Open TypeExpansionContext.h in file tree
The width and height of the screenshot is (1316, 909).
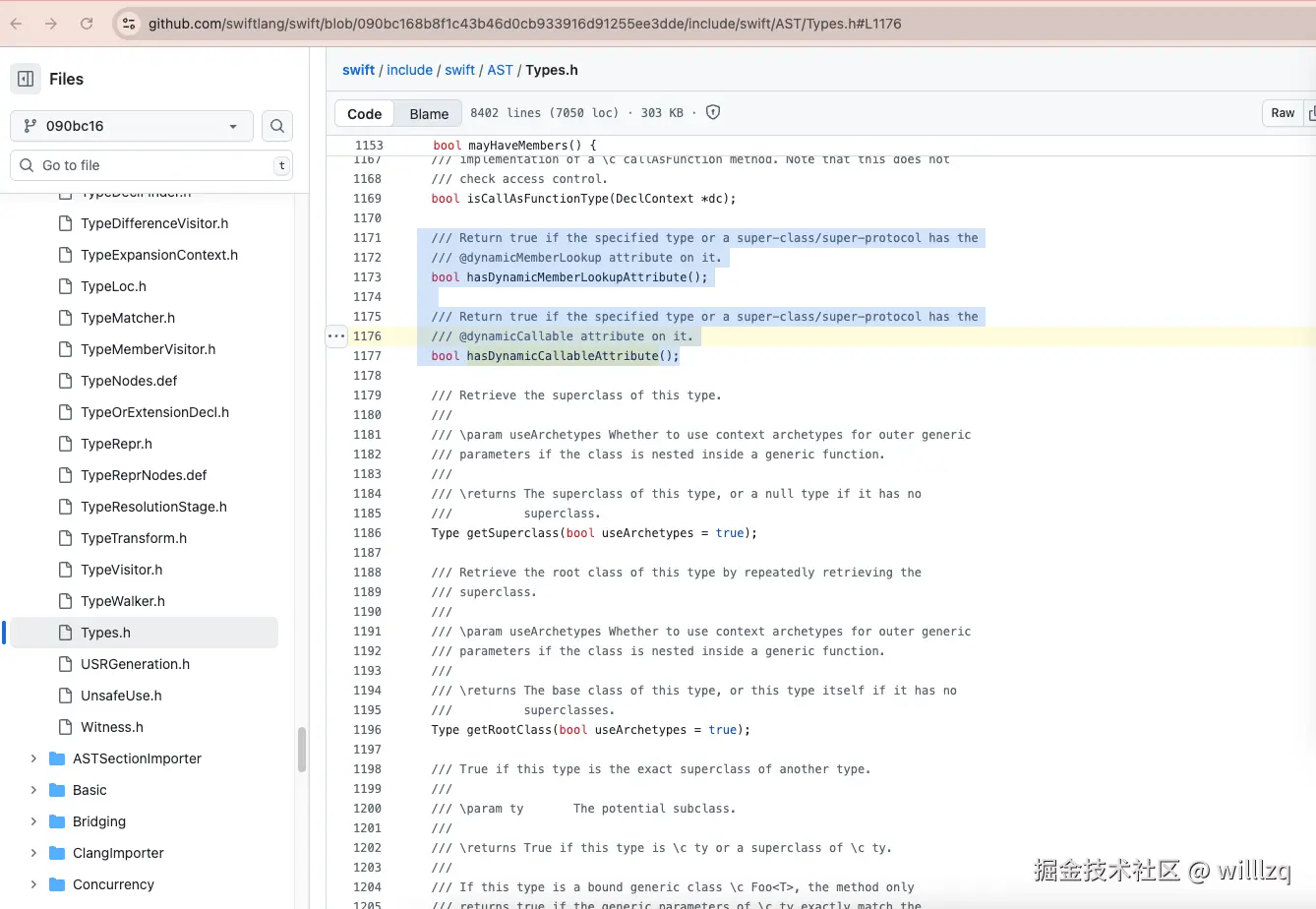click(158, 255)
